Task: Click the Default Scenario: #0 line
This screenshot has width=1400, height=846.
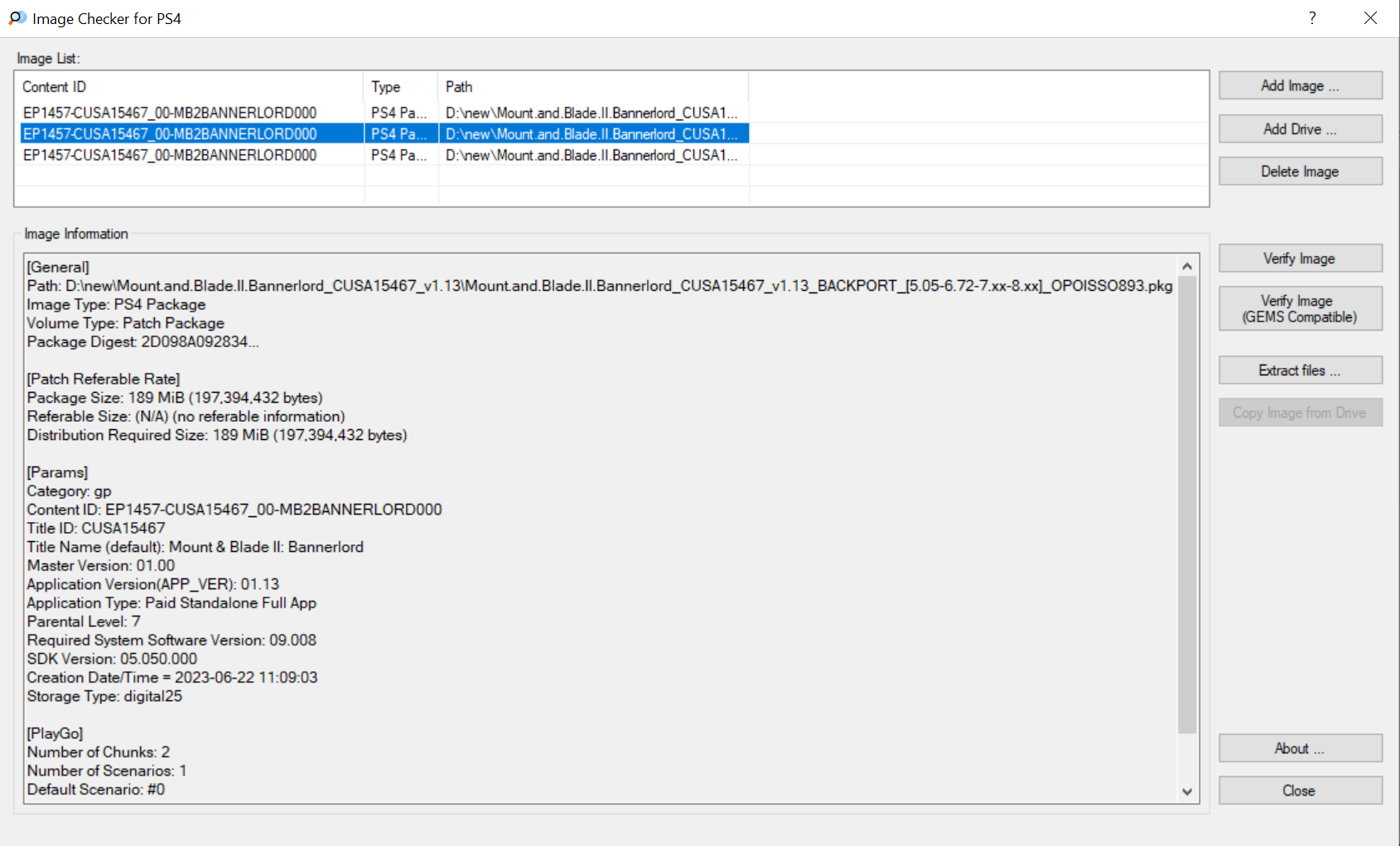Action: [x=96, y=789]
